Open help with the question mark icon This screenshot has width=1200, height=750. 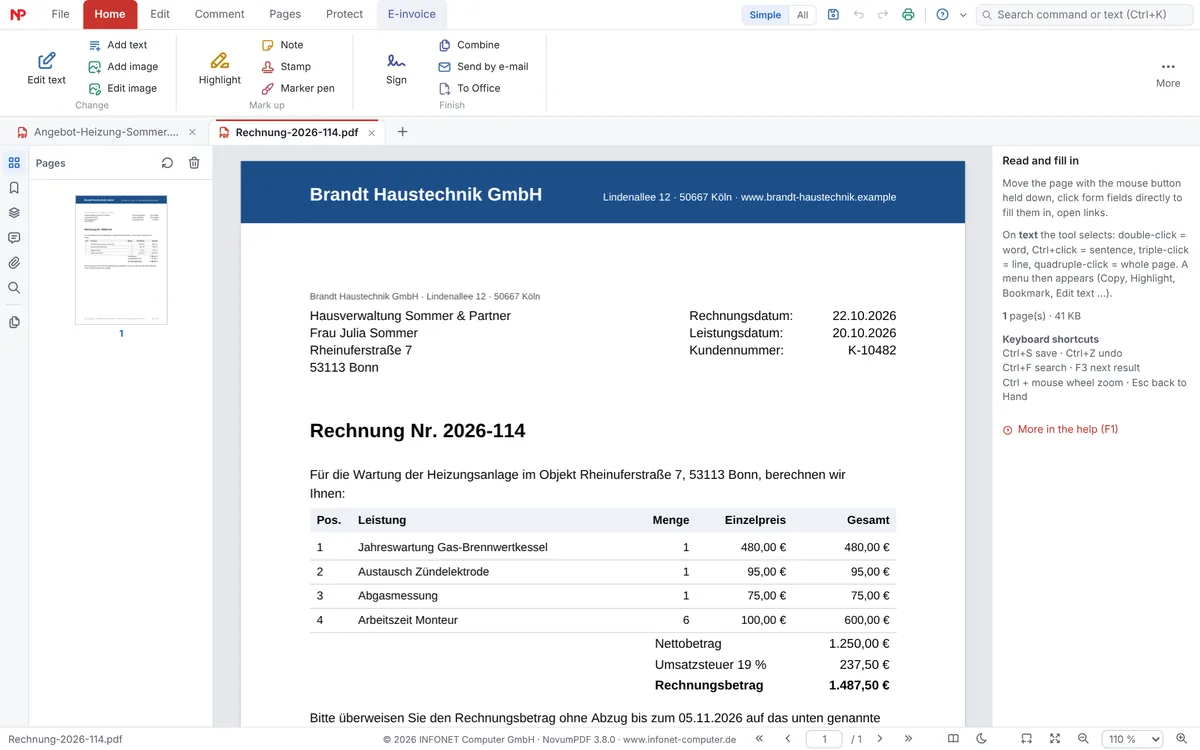point(942,15)
